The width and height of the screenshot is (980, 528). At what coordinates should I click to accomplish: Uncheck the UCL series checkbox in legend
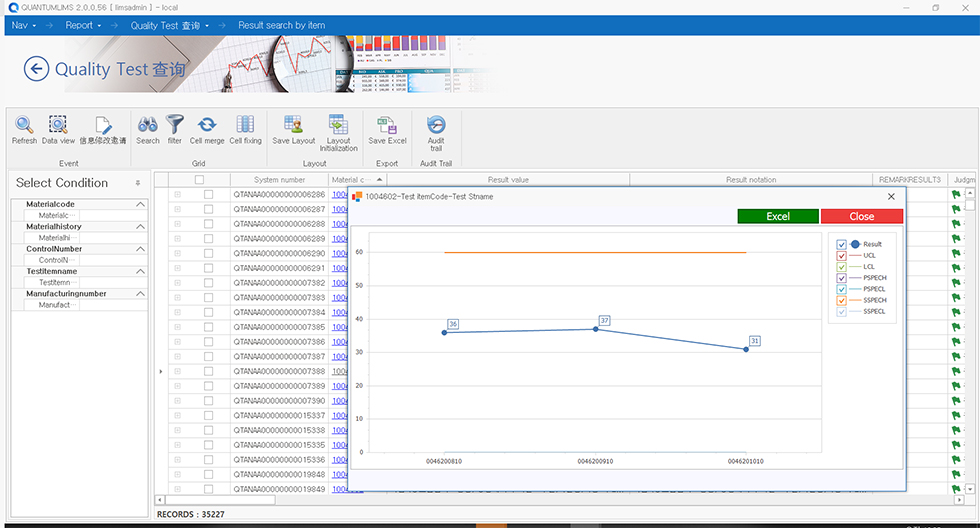coord(842,256)
